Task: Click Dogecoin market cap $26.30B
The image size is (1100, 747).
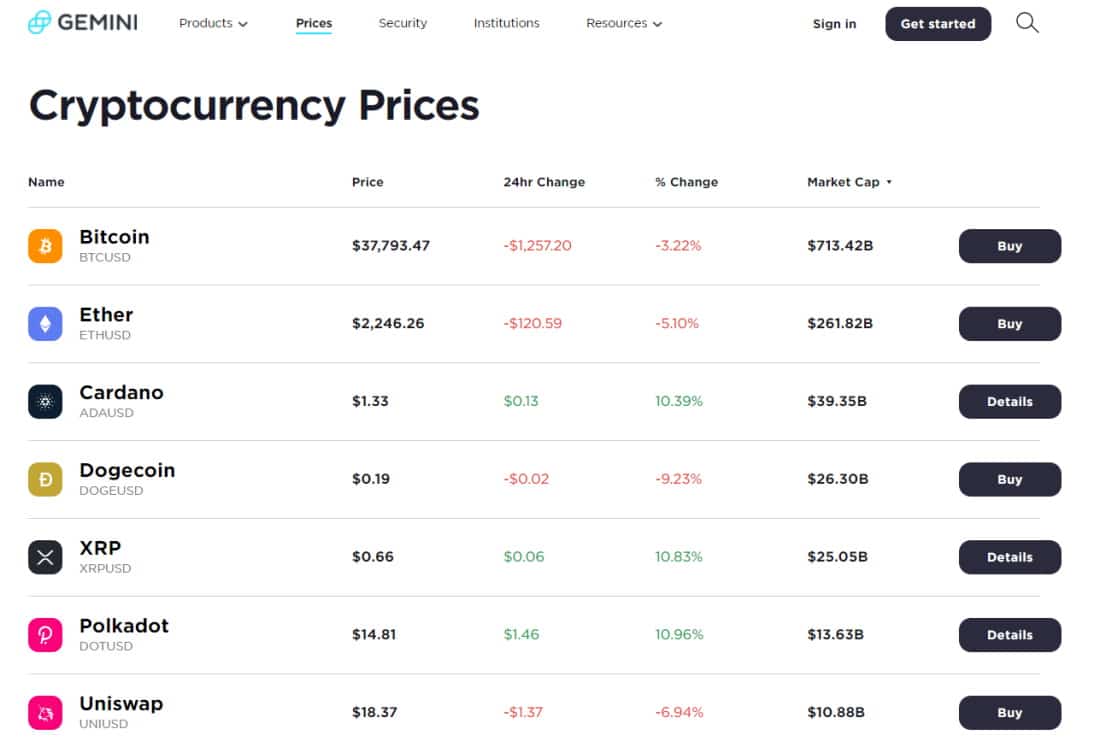Action: (x=838, y=480)
